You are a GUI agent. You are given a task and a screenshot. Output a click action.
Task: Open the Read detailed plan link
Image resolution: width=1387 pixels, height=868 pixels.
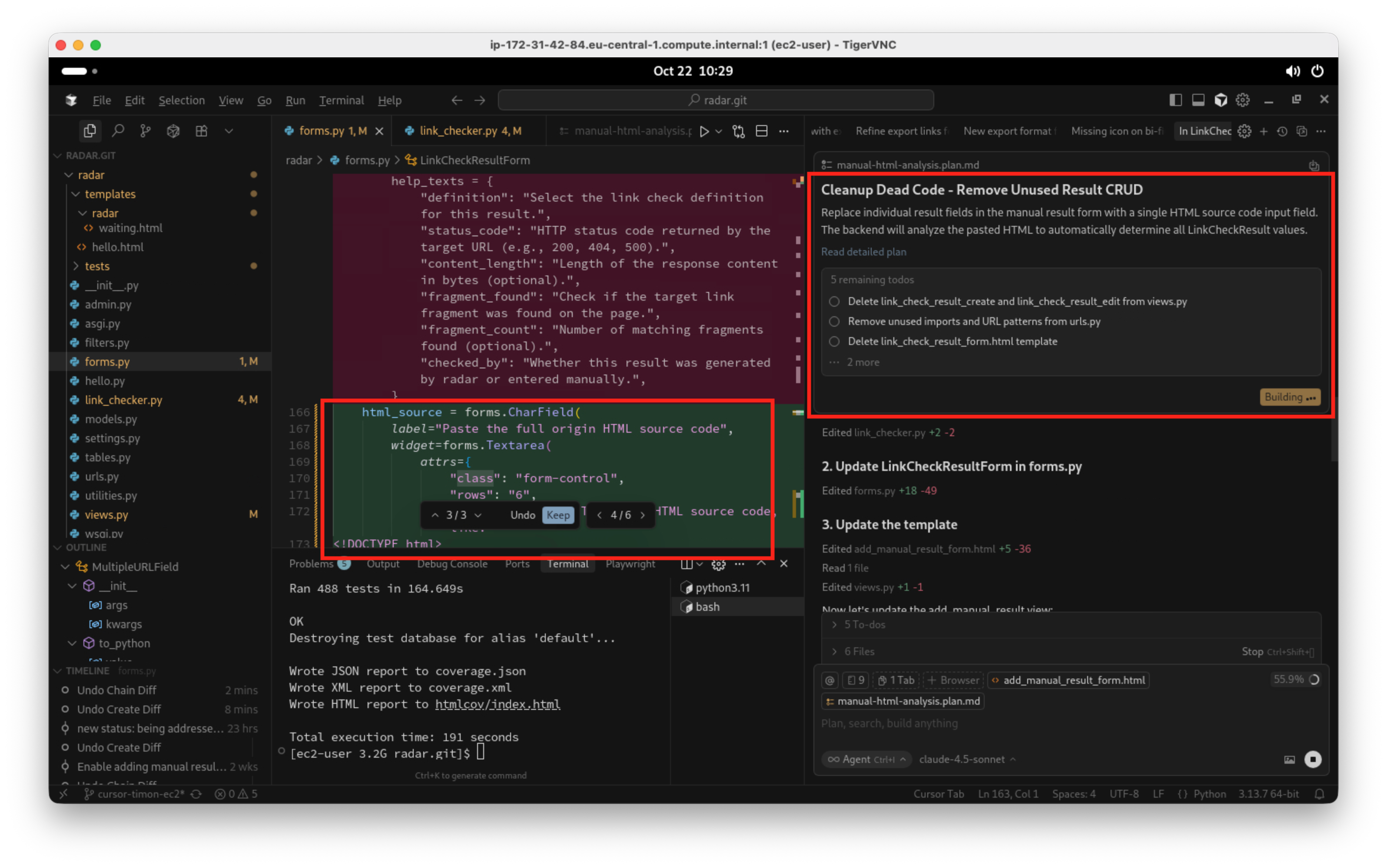coord(863,252)
